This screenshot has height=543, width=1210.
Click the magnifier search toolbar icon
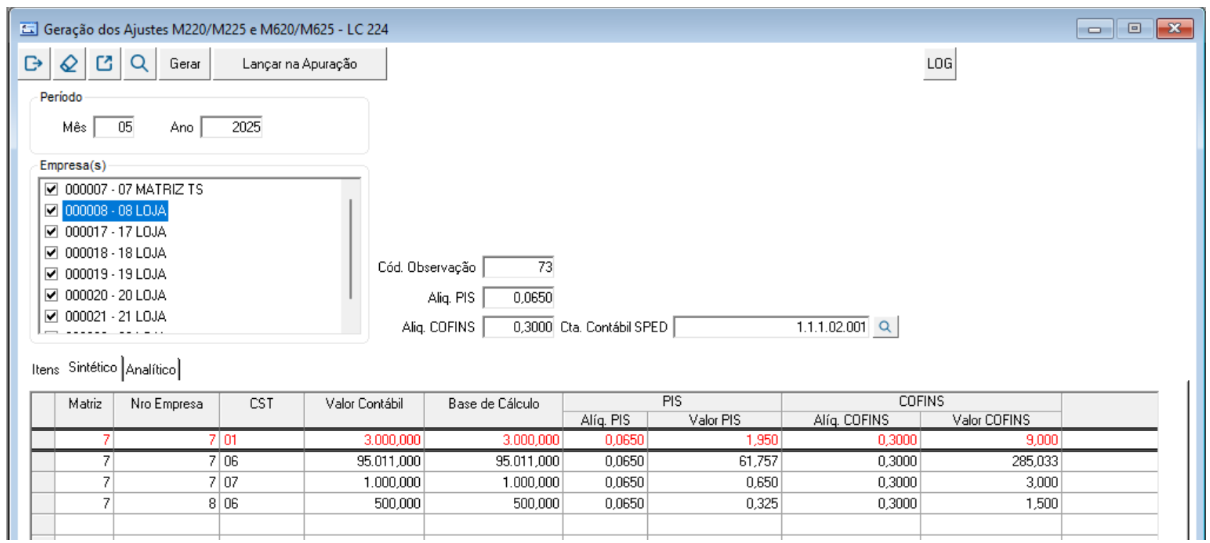(139, 64)
